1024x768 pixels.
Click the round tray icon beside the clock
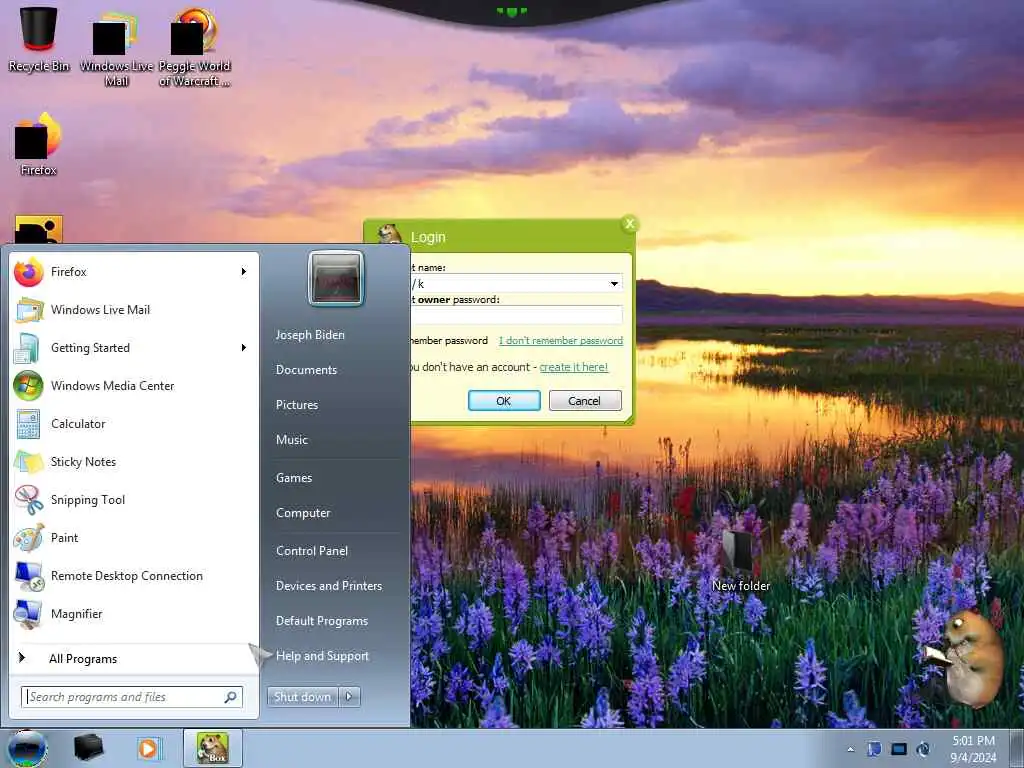tap(923, 749)
